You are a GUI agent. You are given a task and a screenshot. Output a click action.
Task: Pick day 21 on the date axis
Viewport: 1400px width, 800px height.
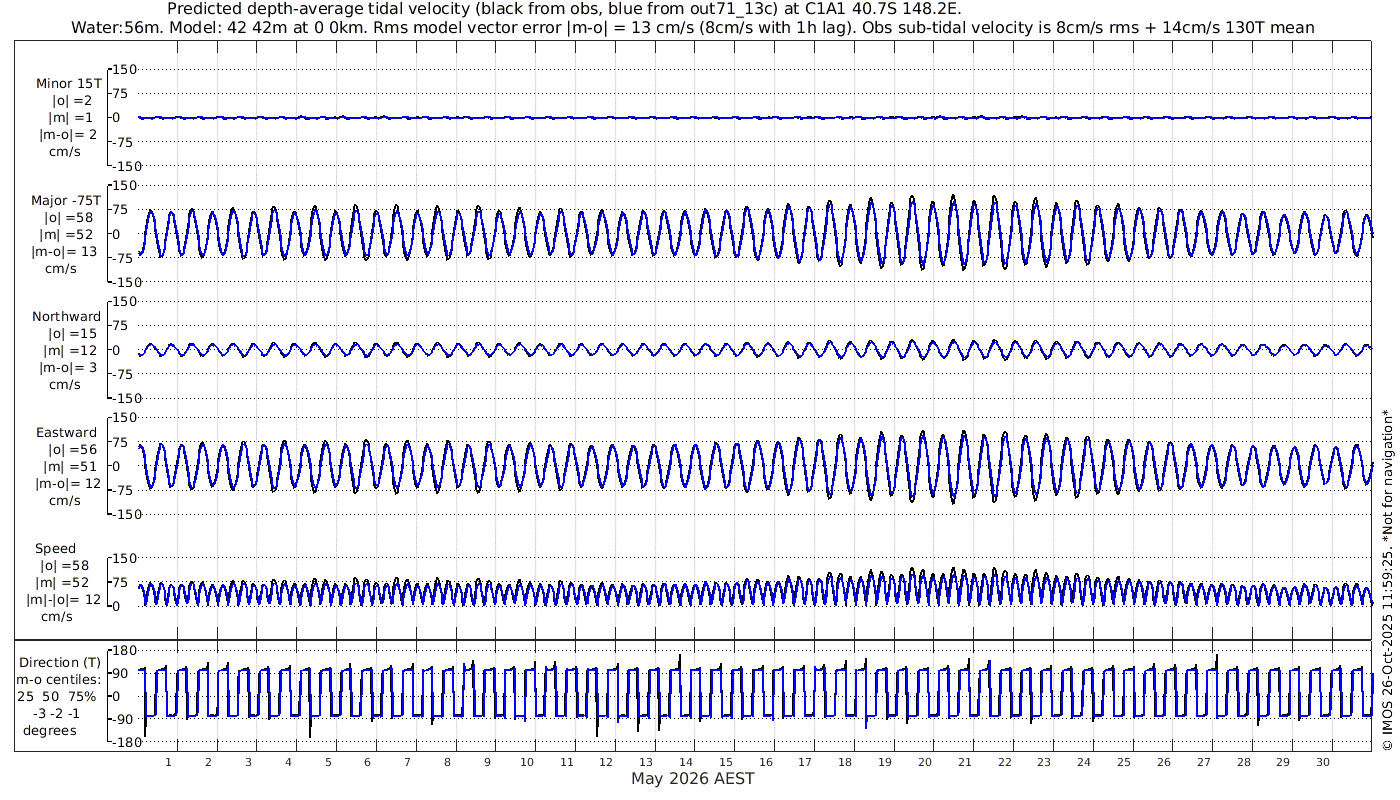point(965,762)
